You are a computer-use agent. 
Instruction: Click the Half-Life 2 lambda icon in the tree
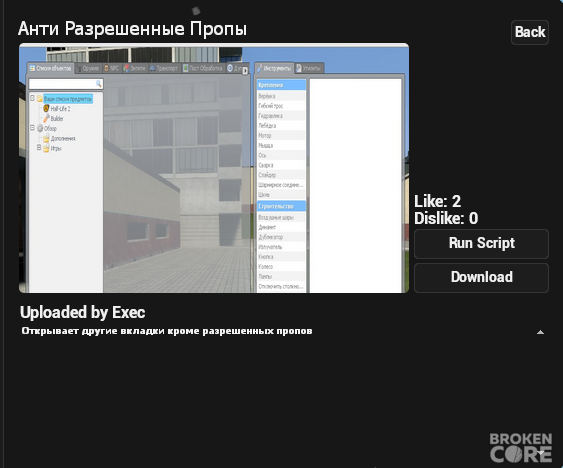click(x=46, y=108)
